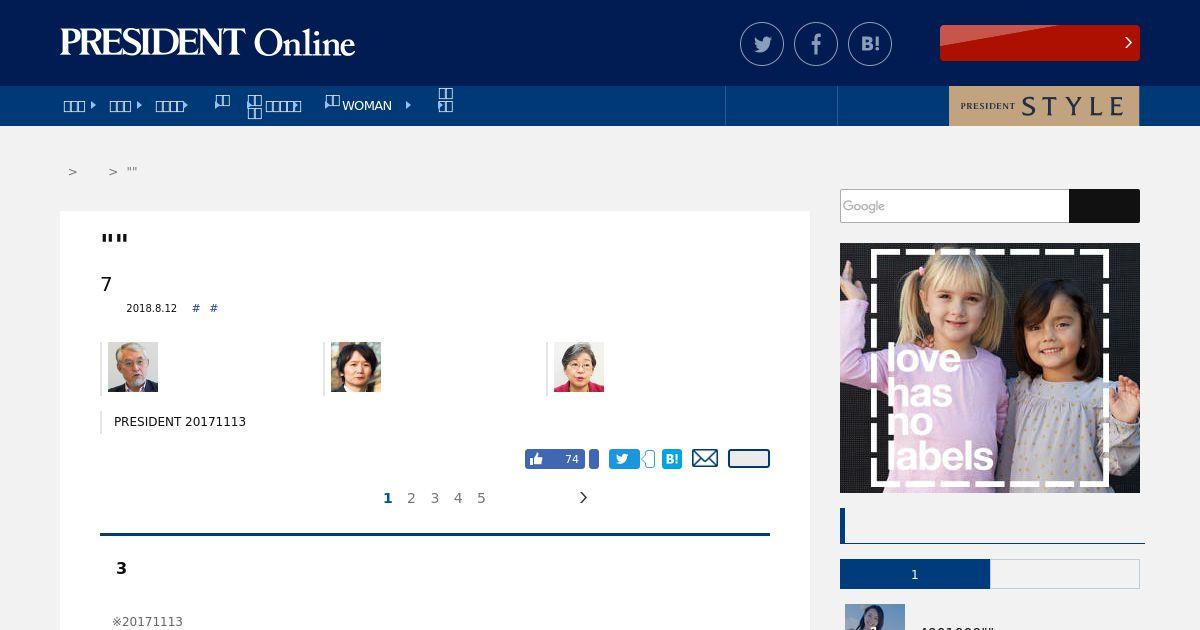The height and width of the screenshot is (630, 1200).
Task: Open Twitter round icon in header
Action: [762, 44]
